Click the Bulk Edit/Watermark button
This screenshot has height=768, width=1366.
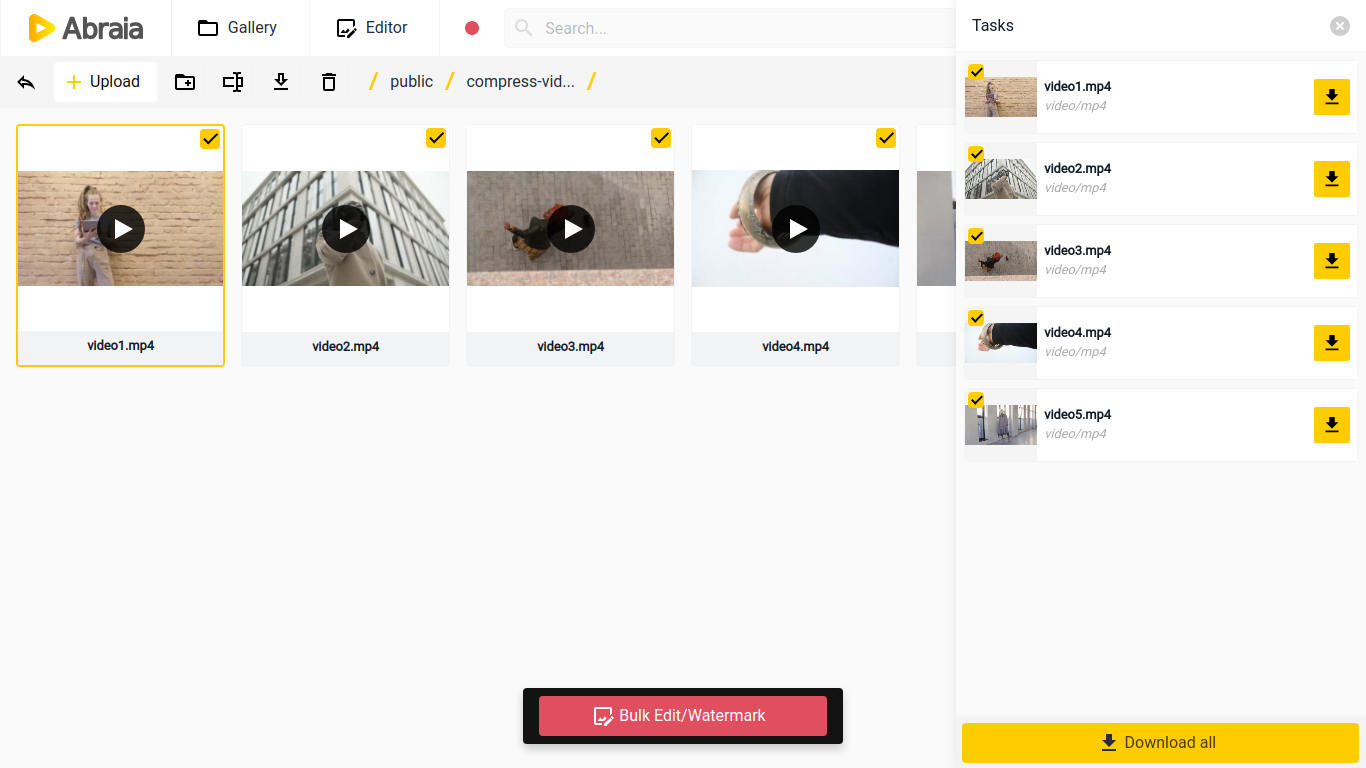tap(683, 716)
